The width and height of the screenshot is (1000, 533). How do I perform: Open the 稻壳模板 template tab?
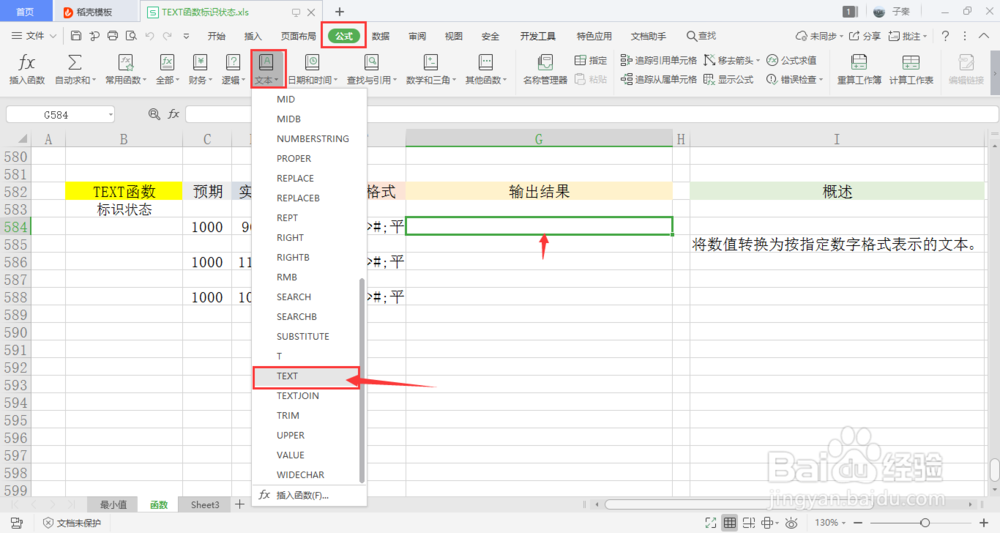[x=96, y=12]
